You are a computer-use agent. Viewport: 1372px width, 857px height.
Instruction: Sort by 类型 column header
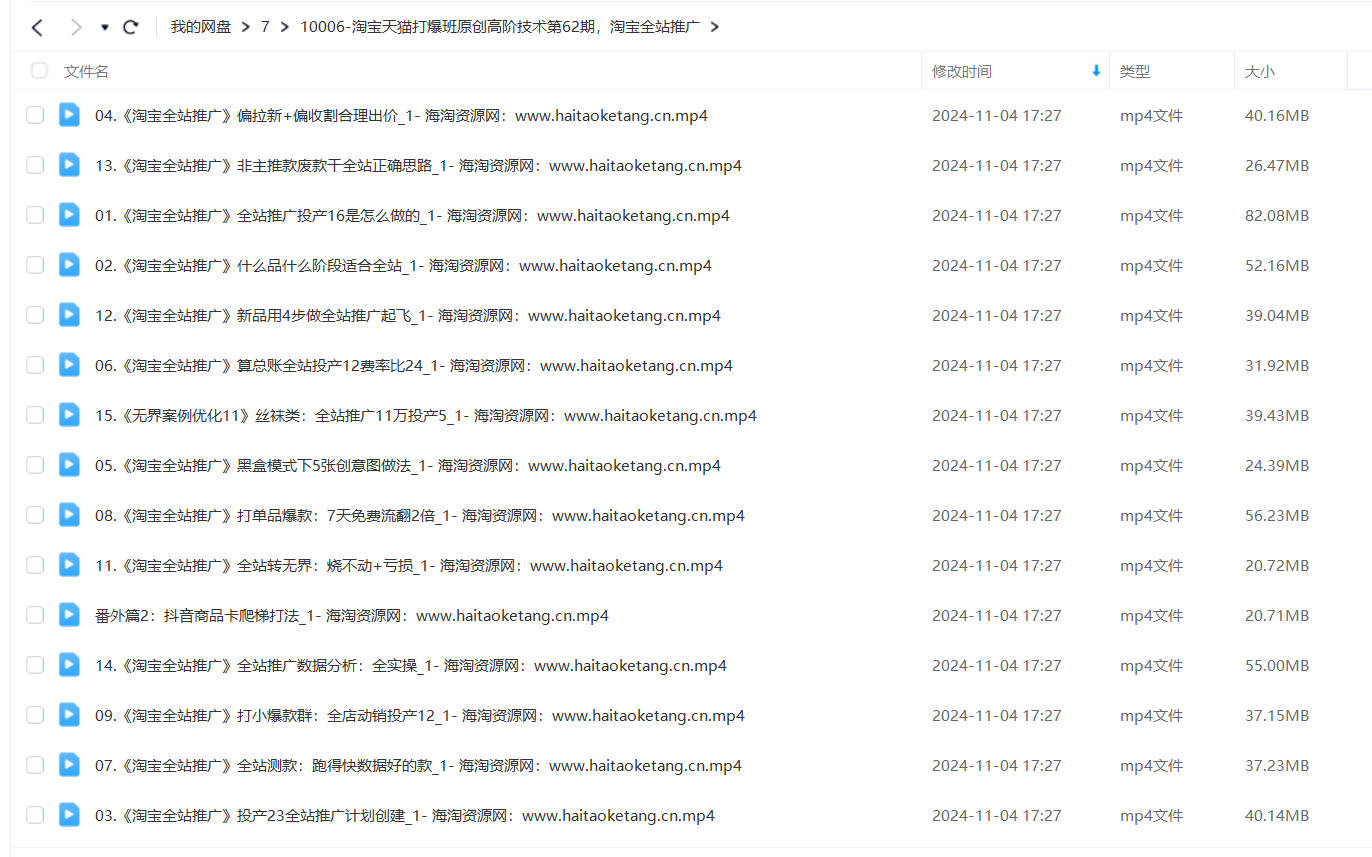[1135, 72]
